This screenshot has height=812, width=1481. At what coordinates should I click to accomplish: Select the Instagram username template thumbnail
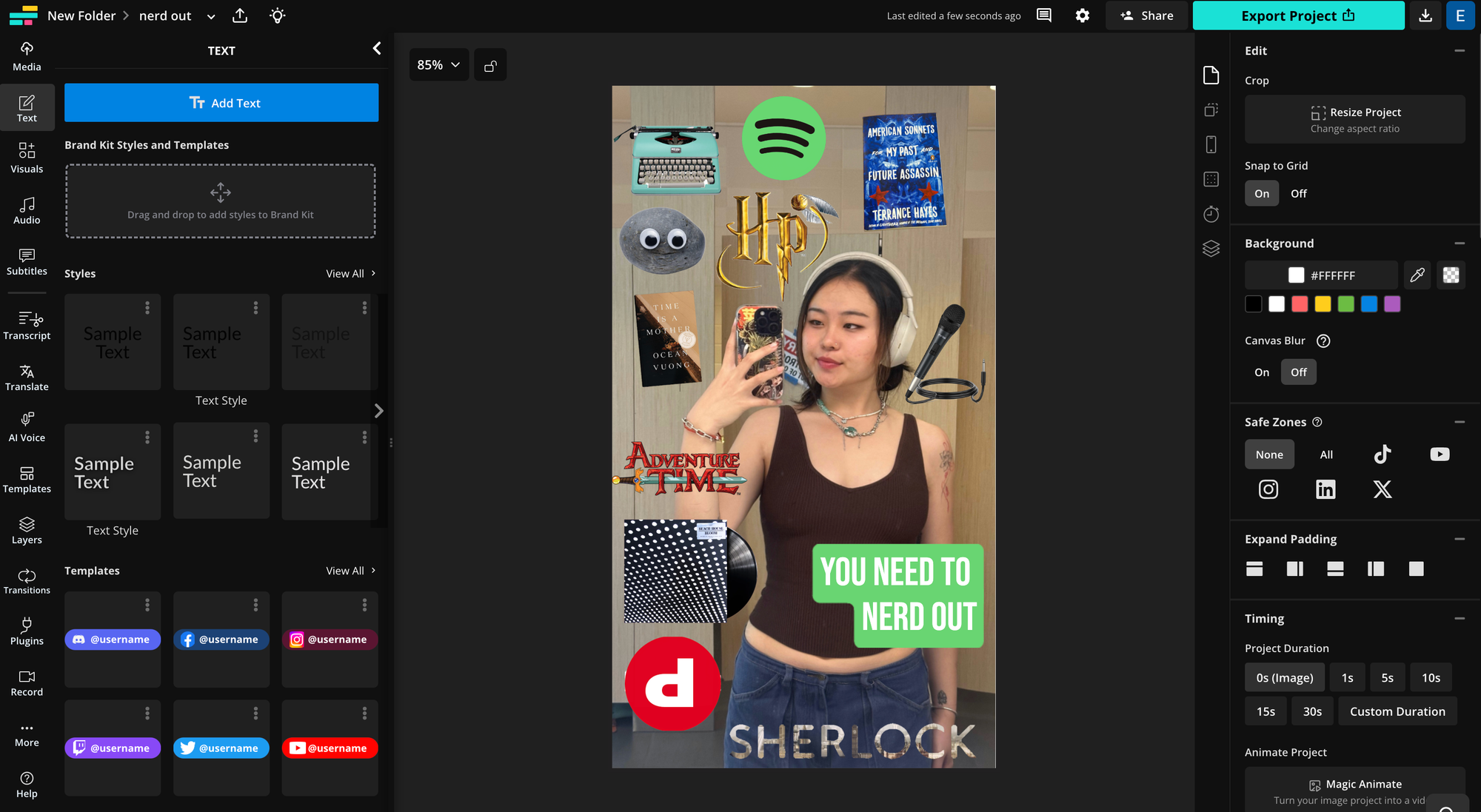click(x=330, y=639)
